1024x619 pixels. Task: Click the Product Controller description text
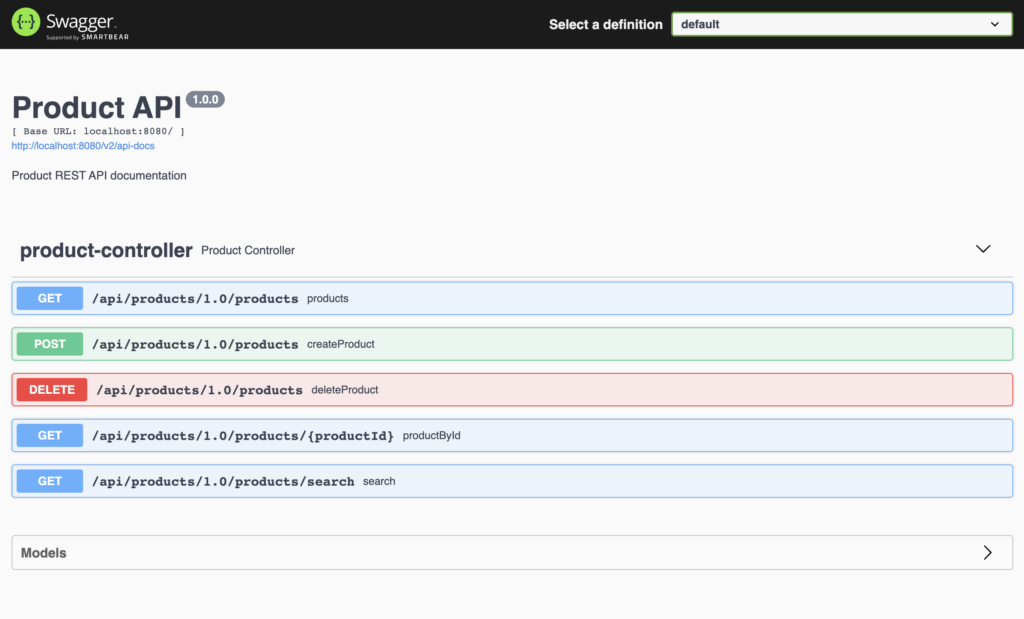pos(248,251)
